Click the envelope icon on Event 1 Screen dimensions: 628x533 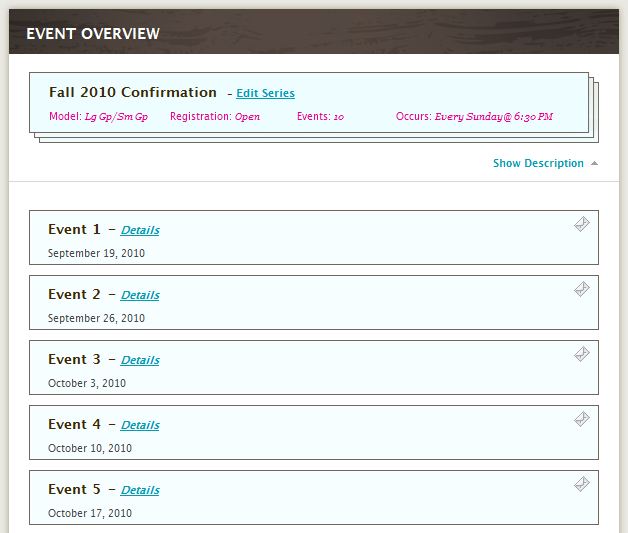coord(582,225)
